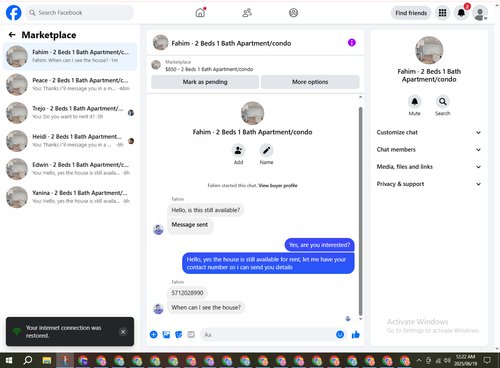The height and width of the screenshot is (368, 500).
Task: Choose a sticker in message composer
Action: coord(179,335)
